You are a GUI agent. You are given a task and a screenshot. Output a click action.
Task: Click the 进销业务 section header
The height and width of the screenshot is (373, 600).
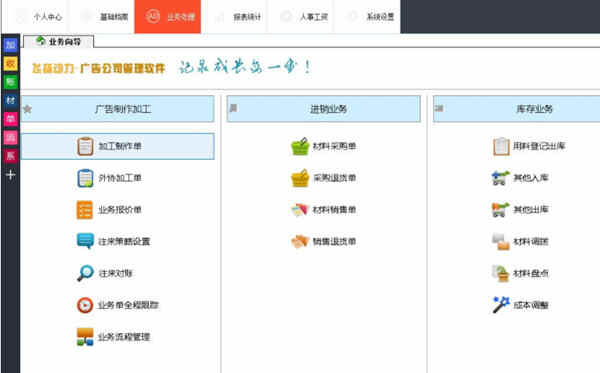point(323,109)
